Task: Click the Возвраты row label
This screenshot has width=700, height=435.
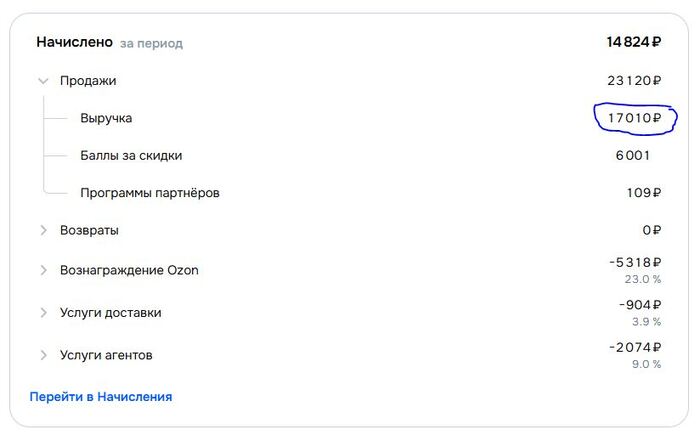Action: click(x=89, y=230)
